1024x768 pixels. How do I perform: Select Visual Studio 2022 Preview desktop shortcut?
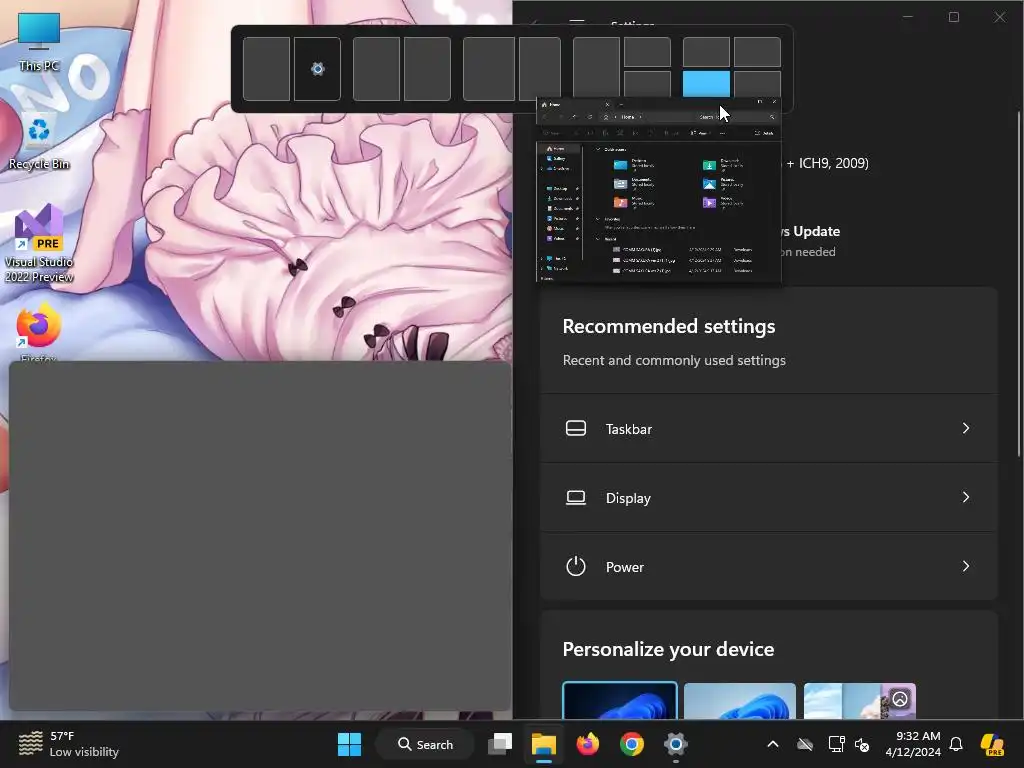[39, 243]
